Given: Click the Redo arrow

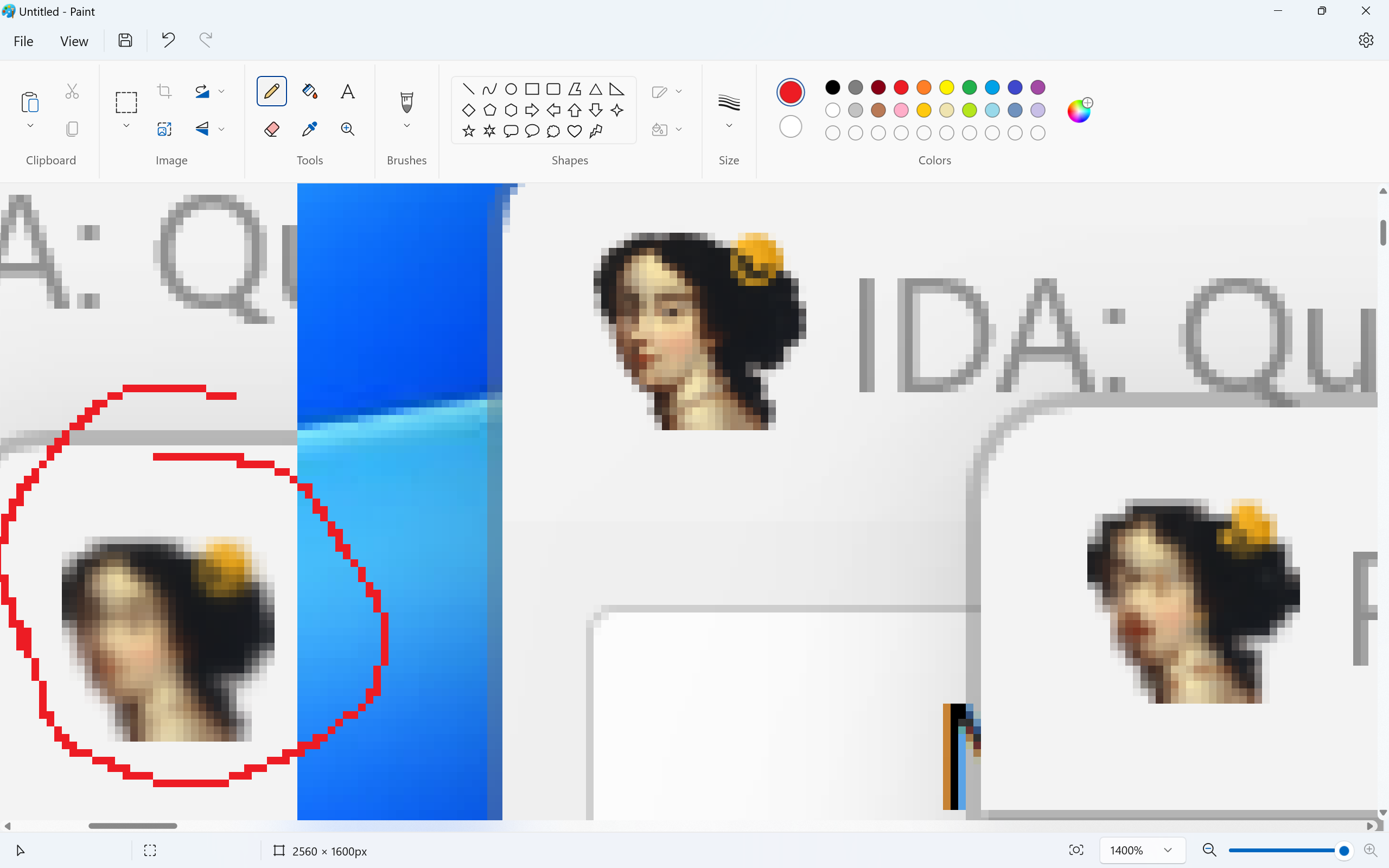Looking at the screenshot, I should [206, 40].
